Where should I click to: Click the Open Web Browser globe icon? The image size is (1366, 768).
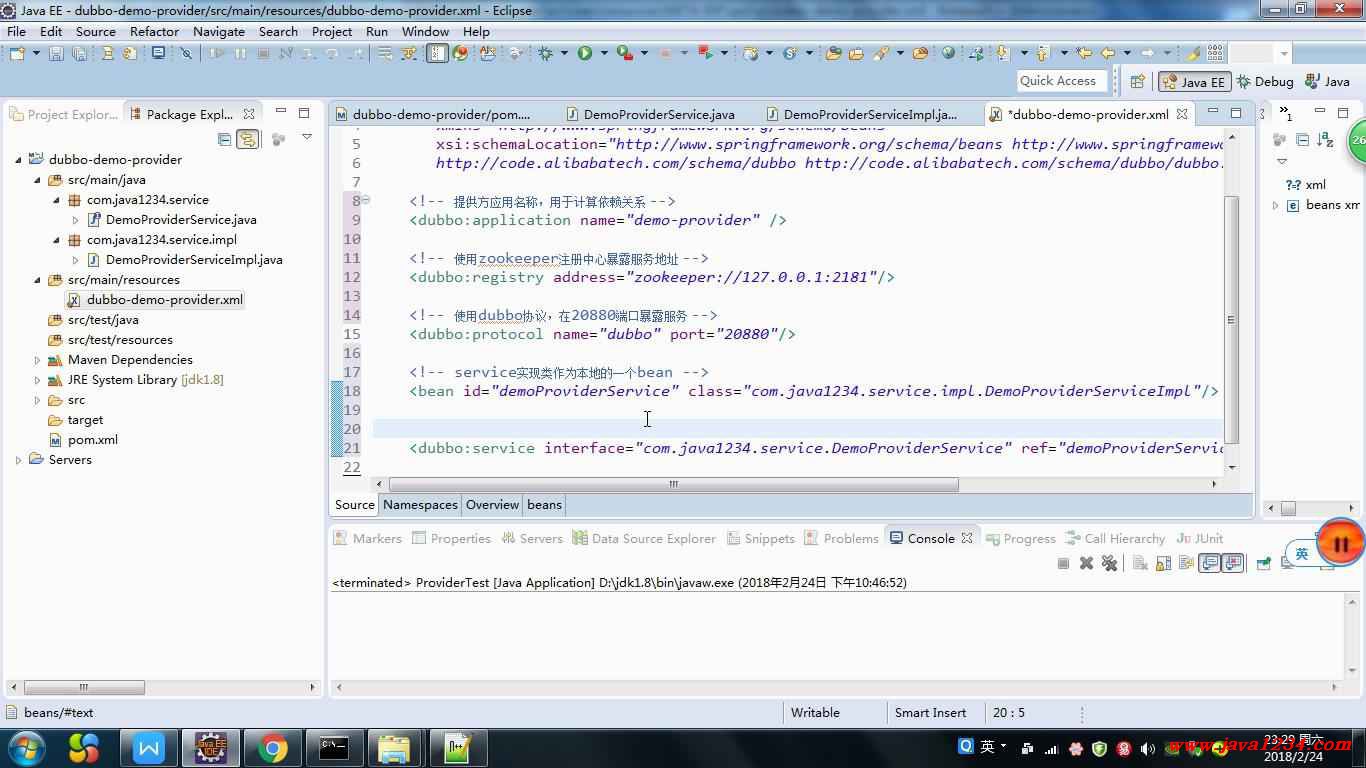948,53
